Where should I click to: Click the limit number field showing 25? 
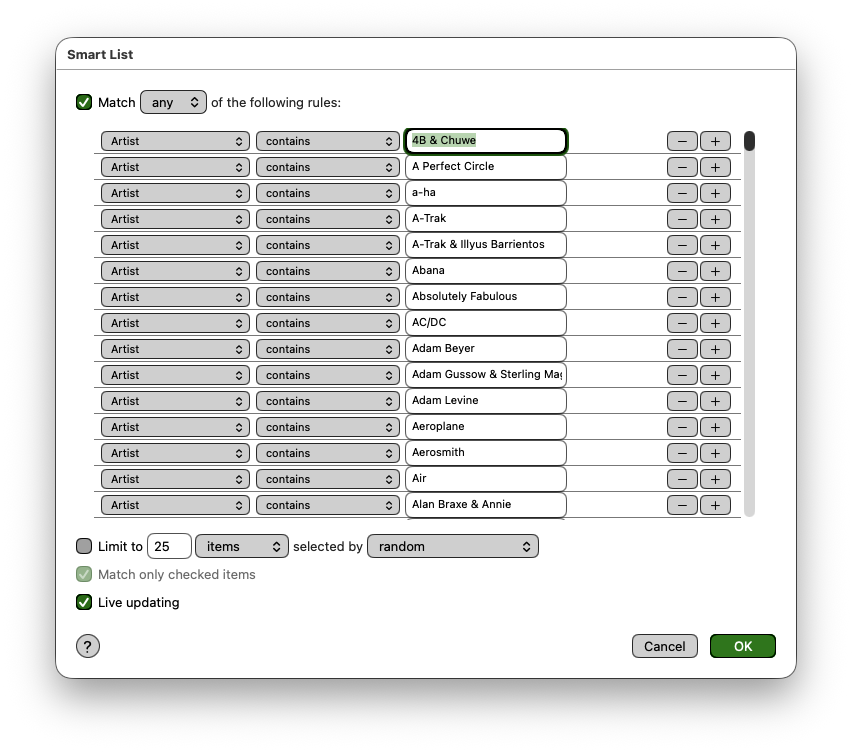tap(169, 546)
